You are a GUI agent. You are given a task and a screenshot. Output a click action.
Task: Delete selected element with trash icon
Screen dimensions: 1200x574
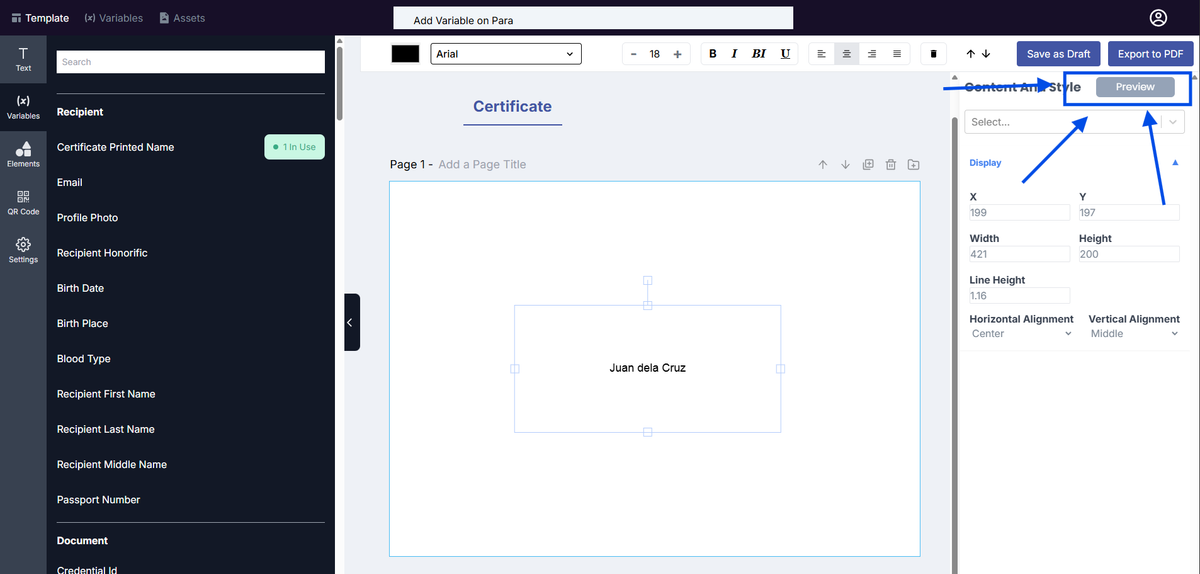point(934,54)
